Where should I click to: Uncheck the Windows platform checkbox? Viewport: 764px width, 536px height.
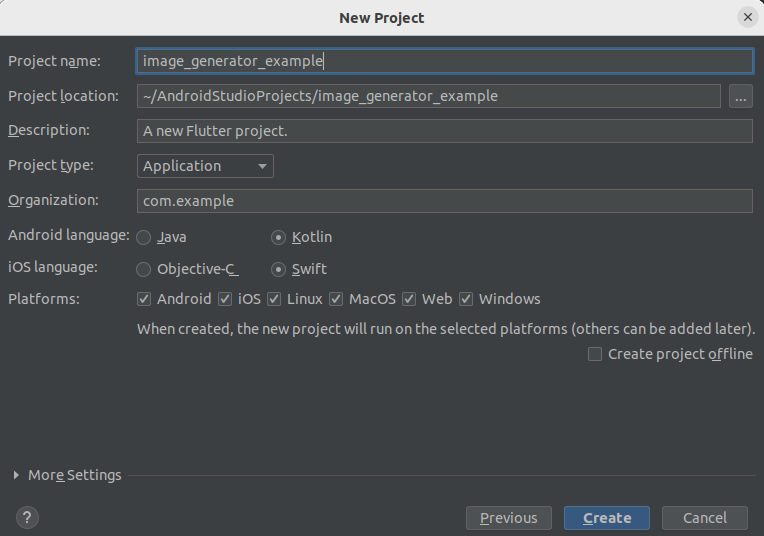466,299
